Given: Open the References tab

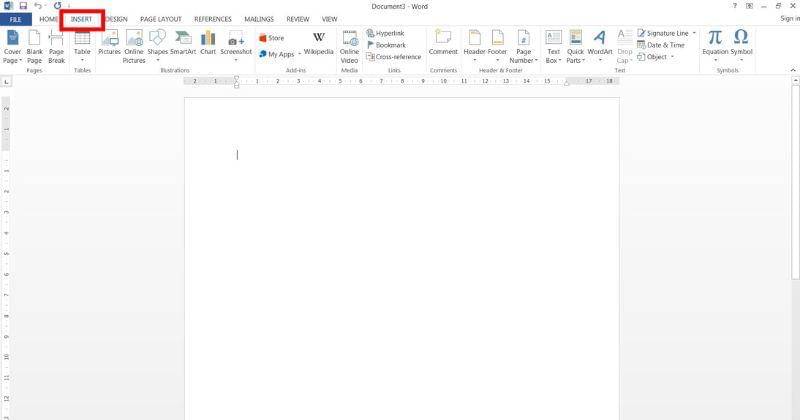Looking at the screenshot, I should [x=212, y=19].
